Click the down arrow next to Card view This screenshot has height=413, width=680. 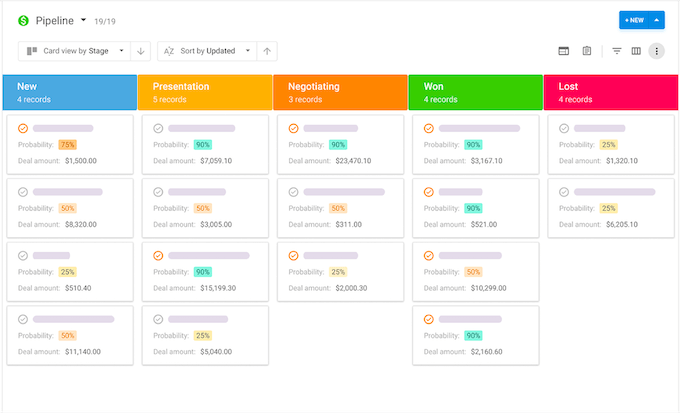[140, 51]
